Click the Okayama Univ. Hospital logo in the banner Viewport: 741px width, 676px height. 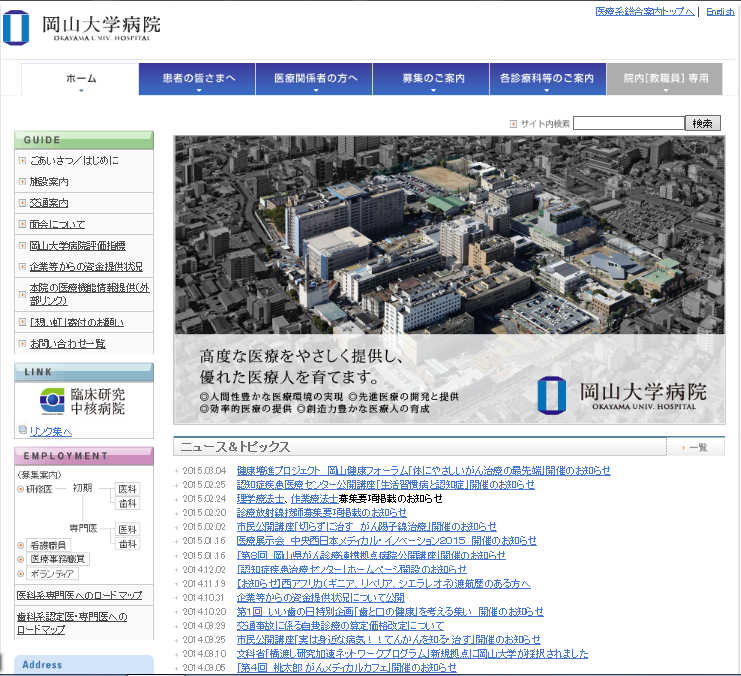point(622,396)
